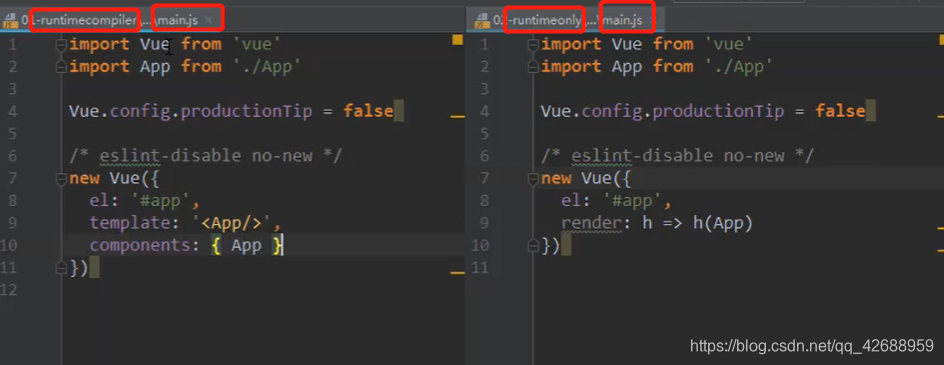Click 'vue' string on line 1 in runtimecompiler
The image size is (944, 365).
point(257,45)
